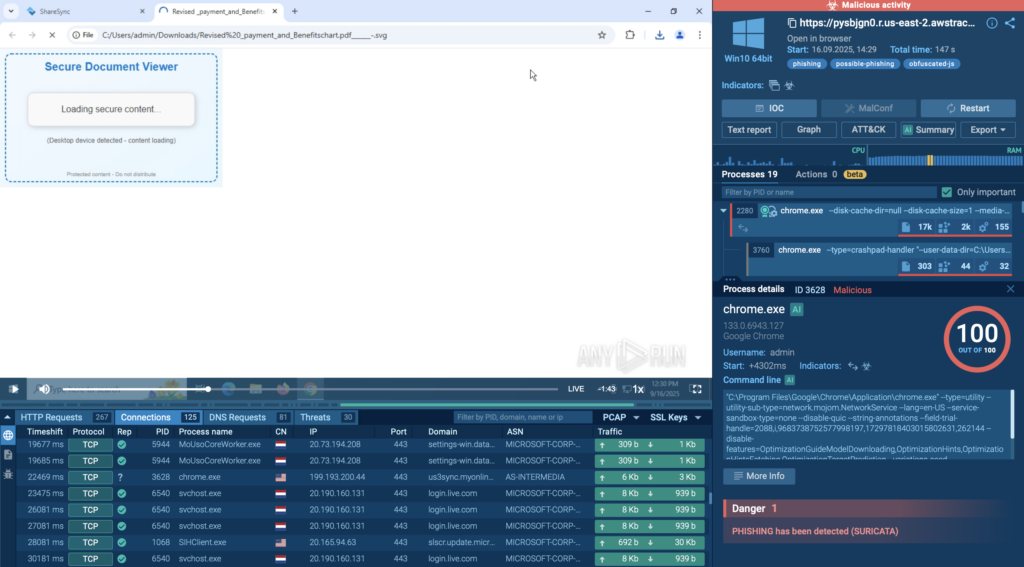Viewport: 1024px width, 567px height.
Task: Collapse the chrome.exe 2280 process tree
Action: 723,210
